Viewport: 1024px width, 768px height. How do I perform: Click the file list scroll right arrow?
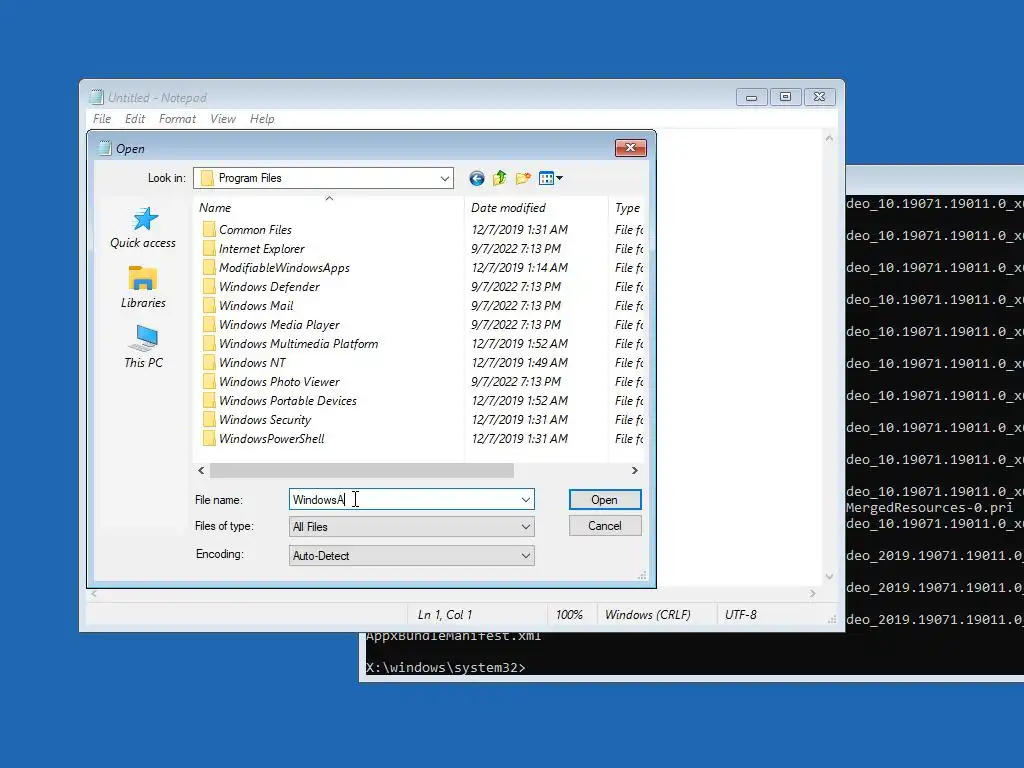pos(635,470)
